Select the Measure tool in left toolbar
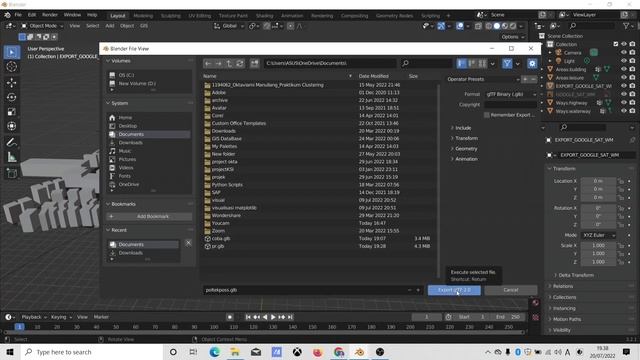This screenshot has width=640, height=360. pyautogui.click(x=11, y=157)
